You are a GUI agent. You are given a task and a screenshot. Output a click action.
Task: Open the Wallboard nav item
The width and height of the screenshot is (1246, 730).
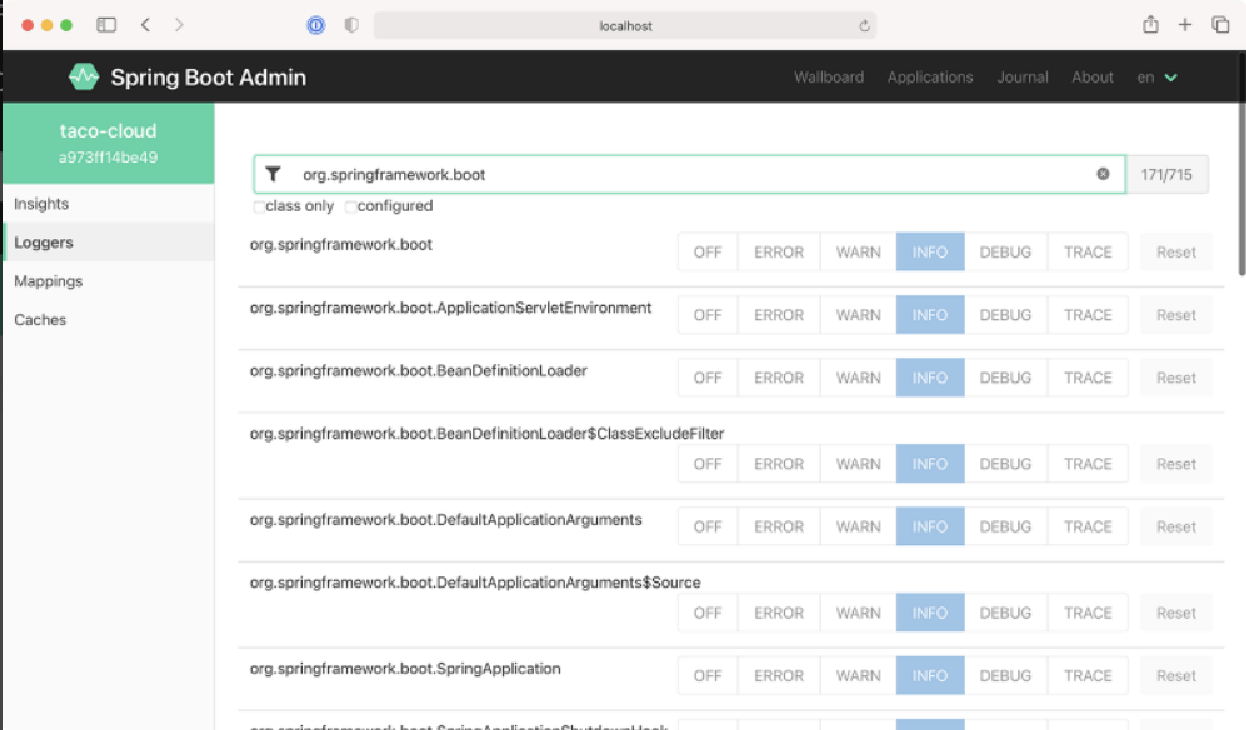[x=829, y=77]
